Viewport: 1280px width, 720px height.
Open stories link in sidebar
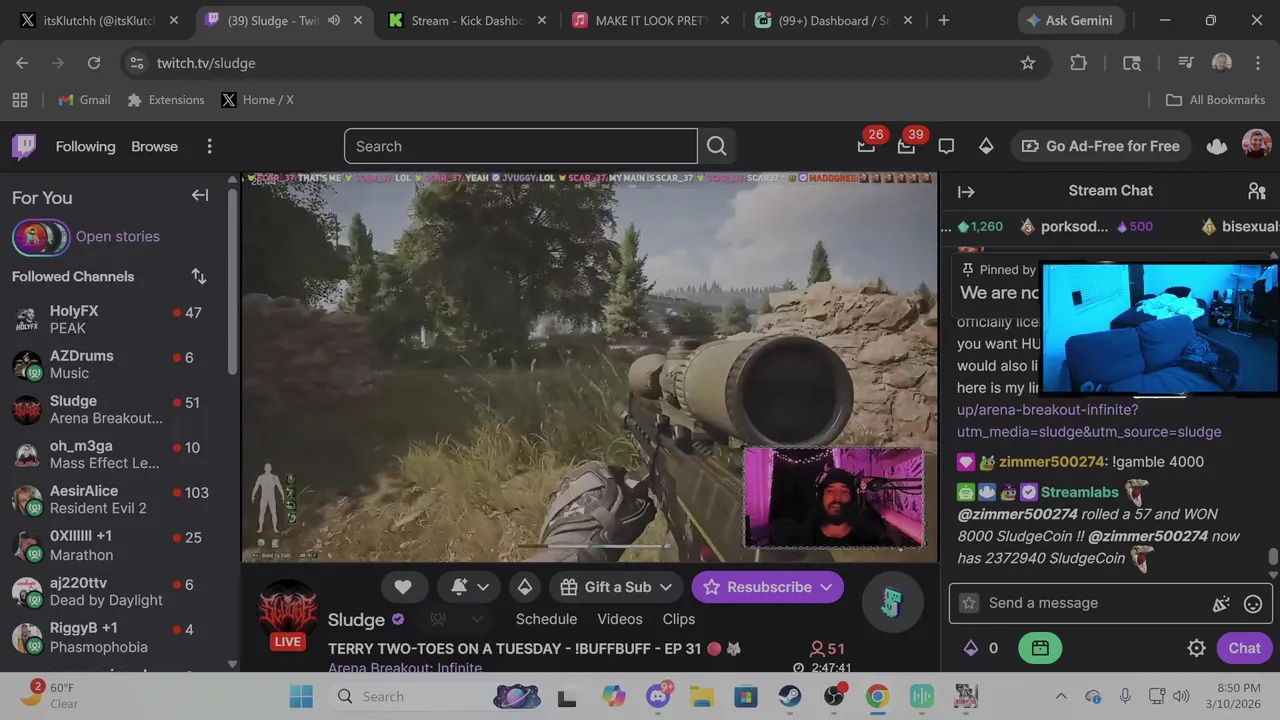[118, 236]
